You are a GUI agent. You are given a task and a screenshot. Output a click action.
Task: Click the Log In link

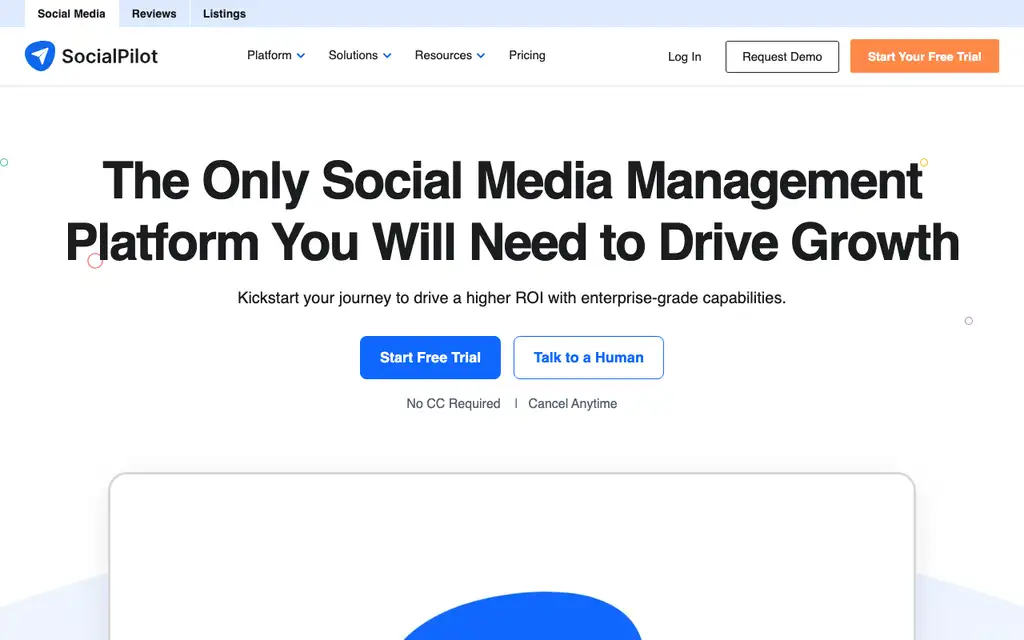click(x=684, y=57)
